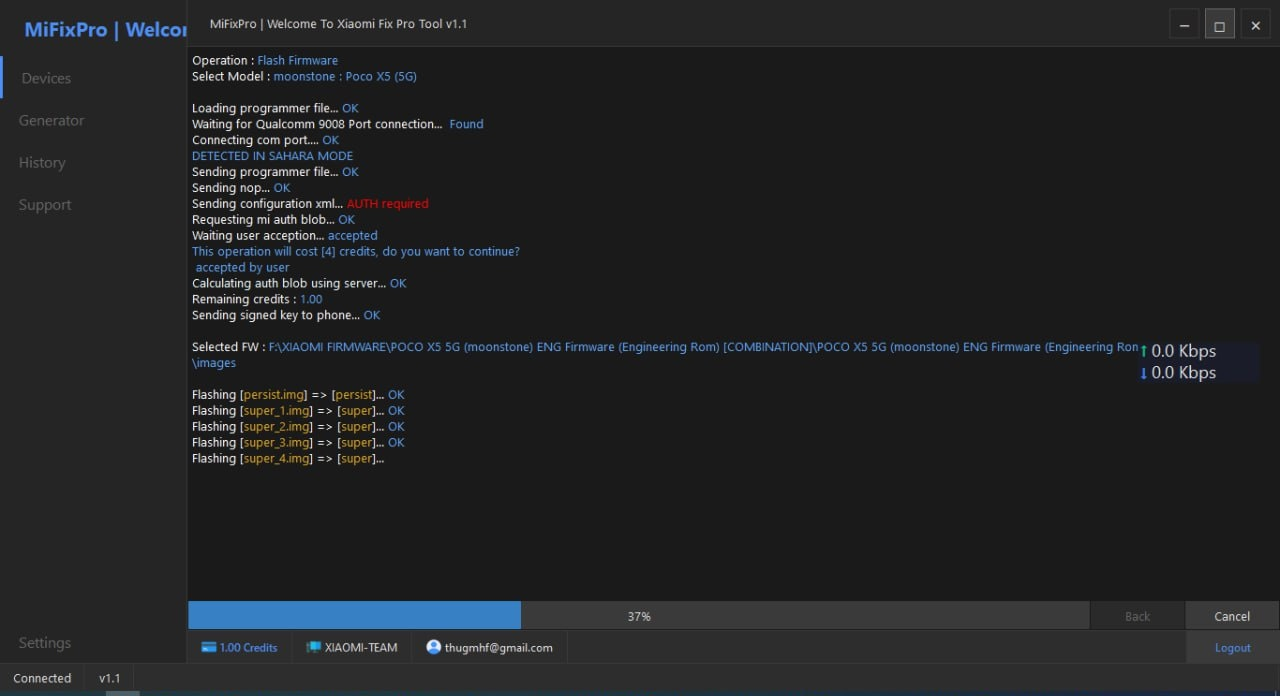Click the v1.1 version label in status bar
The height and width of the screenshot is (696, 1281).
109,678
